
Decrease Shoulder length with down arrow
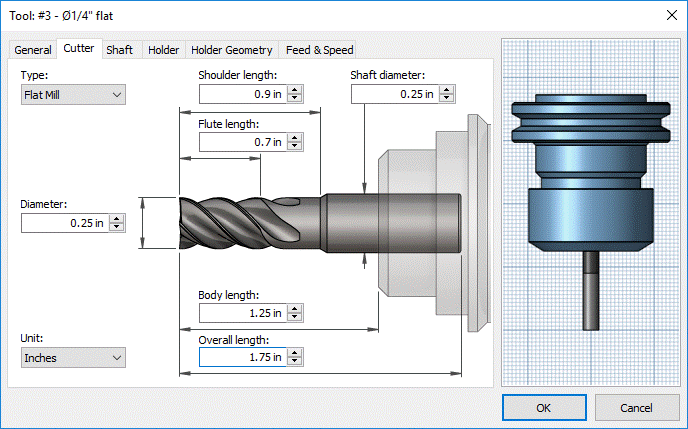click(295, 98)
